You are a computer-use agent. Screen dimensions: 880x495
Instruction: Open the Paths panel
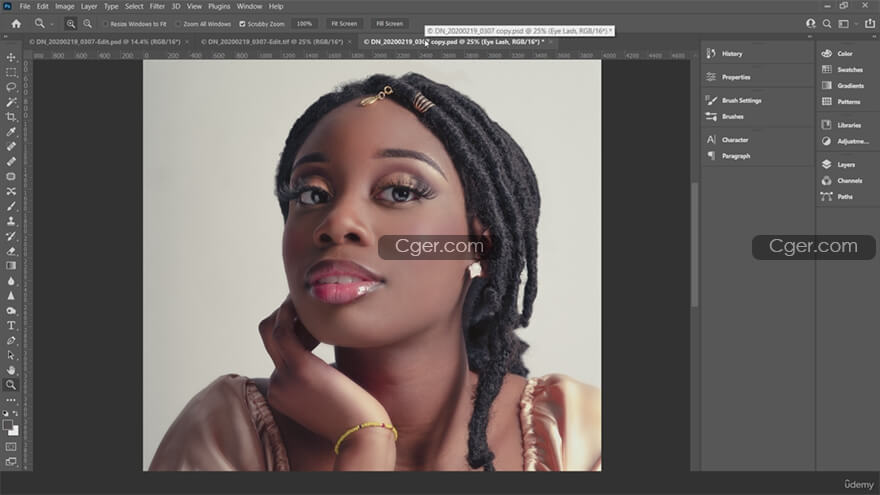(837, 196)
